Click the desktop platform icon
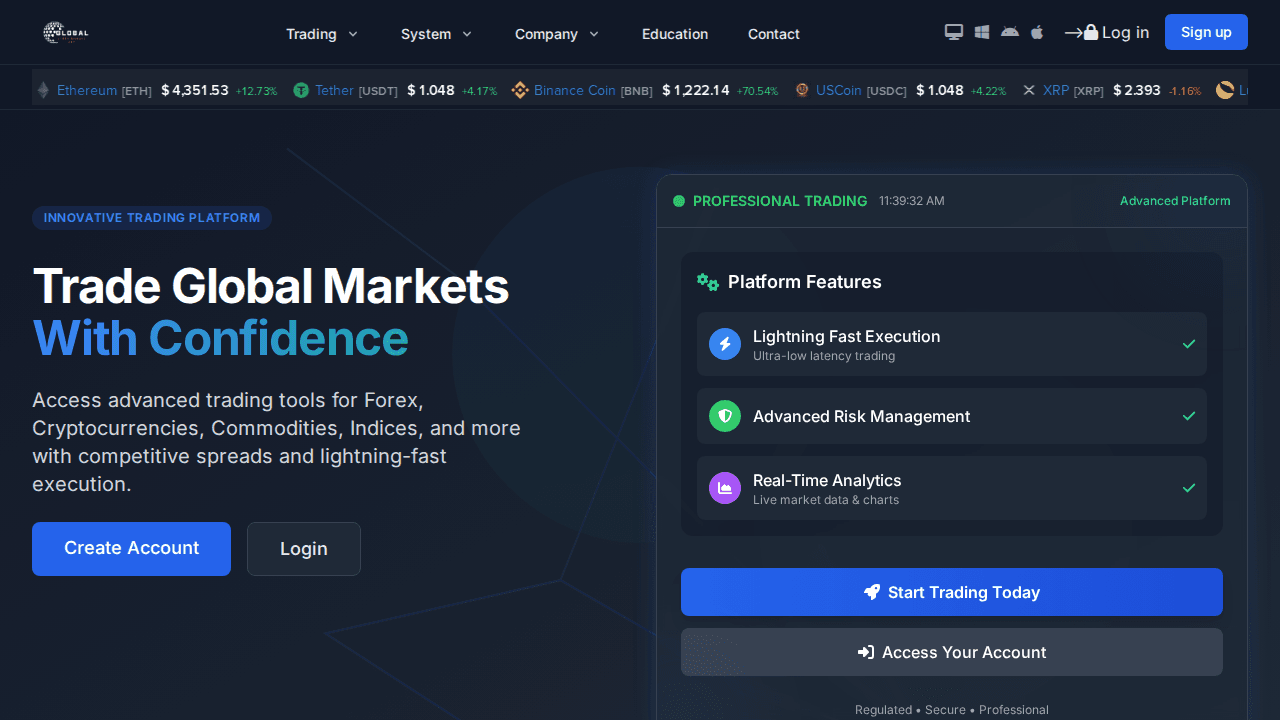 tap(954, 32)
